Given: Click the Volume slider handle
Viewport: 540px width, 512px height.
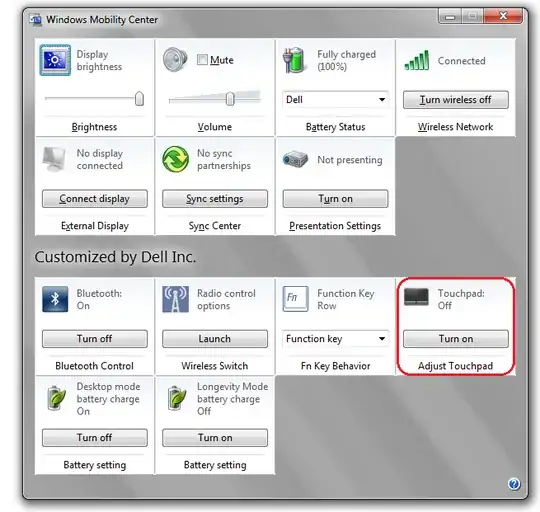Looking at the screenshot, I should 230,99.
